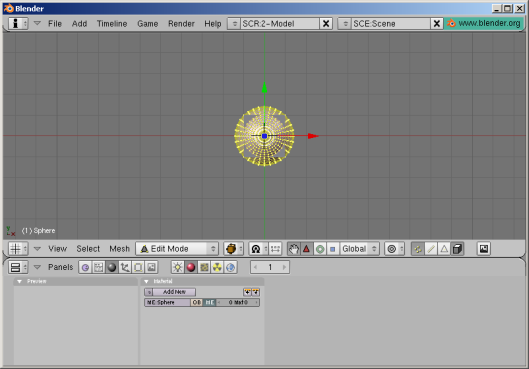Switch to the Shading context sphere icon
The height and width of the screenshot is (369, 529).
click(x=112, y=267)
